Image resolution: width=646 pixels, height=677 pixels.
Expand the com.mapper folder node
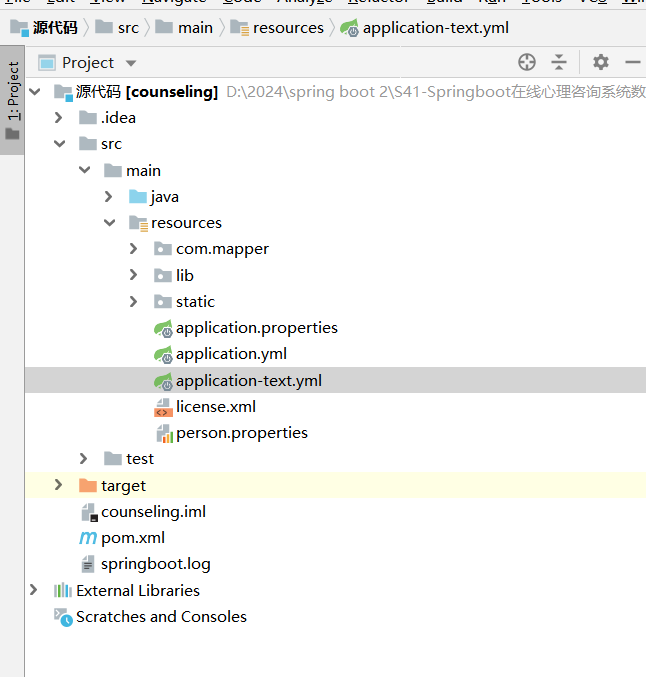(x=134, y=249)
